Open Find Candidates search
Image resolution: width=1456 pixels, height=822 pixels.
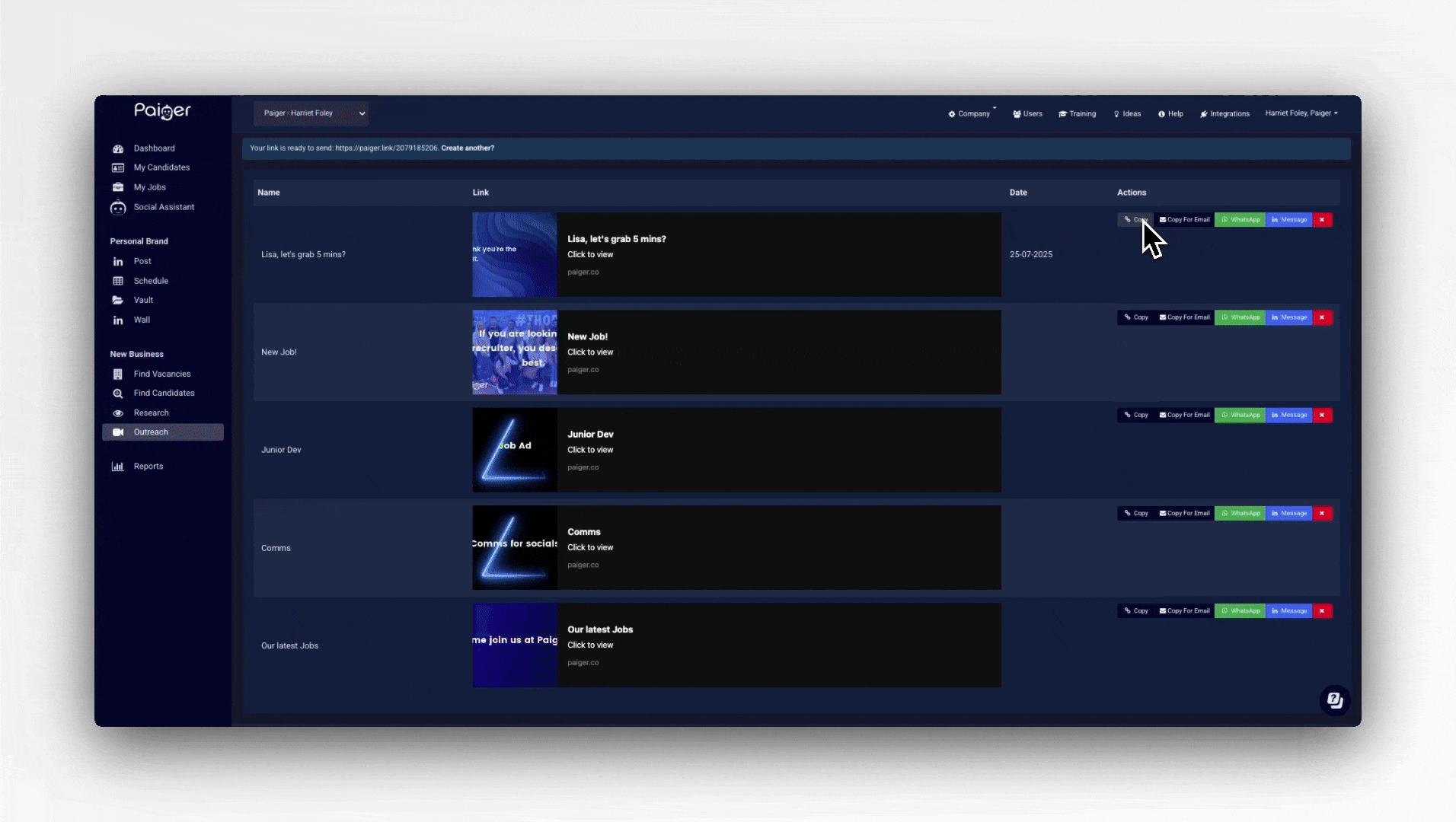(x=164, y=393)
